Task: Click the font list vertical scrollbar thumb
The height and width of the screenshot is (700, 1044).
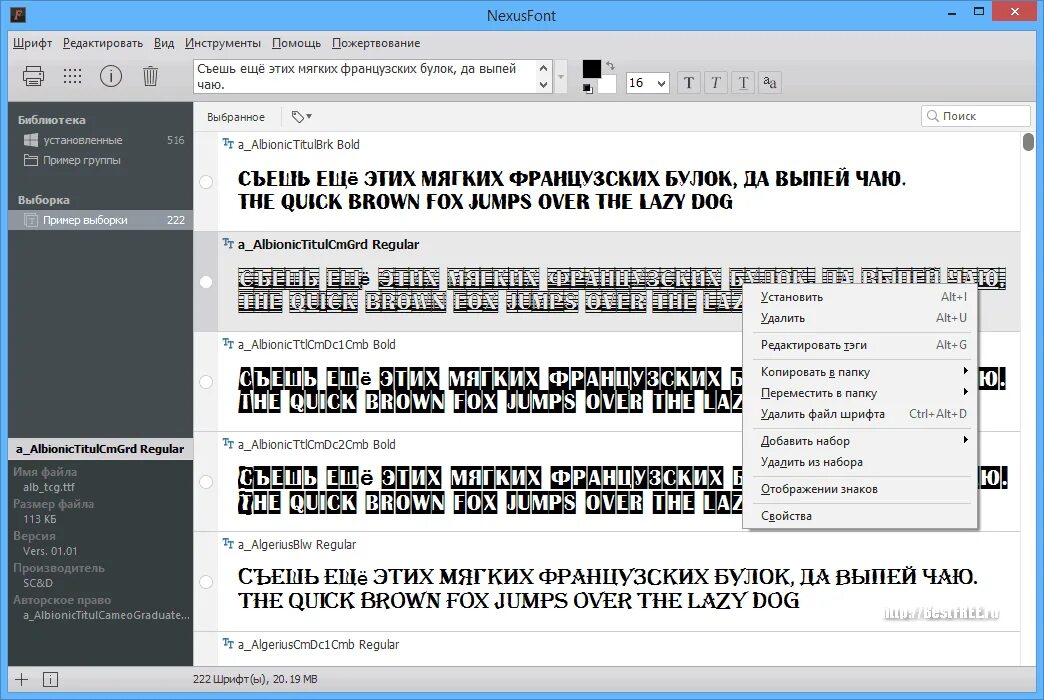Action: 1029,142
